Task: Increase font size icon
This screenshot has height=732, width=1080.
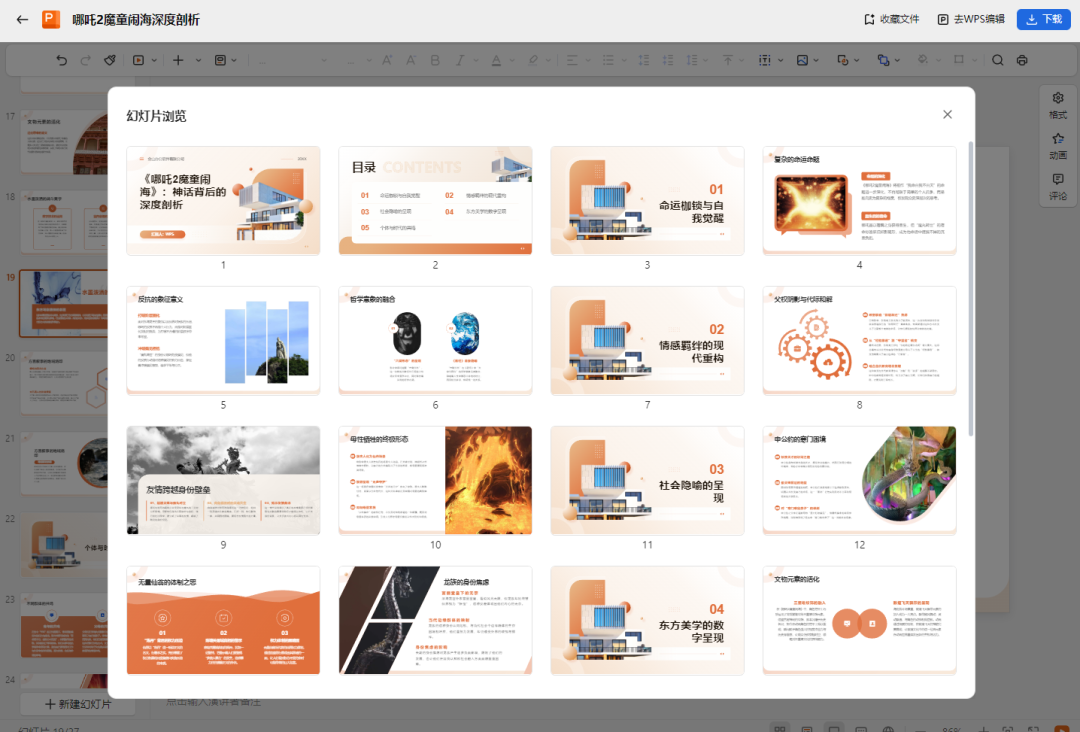Action: 387,61
